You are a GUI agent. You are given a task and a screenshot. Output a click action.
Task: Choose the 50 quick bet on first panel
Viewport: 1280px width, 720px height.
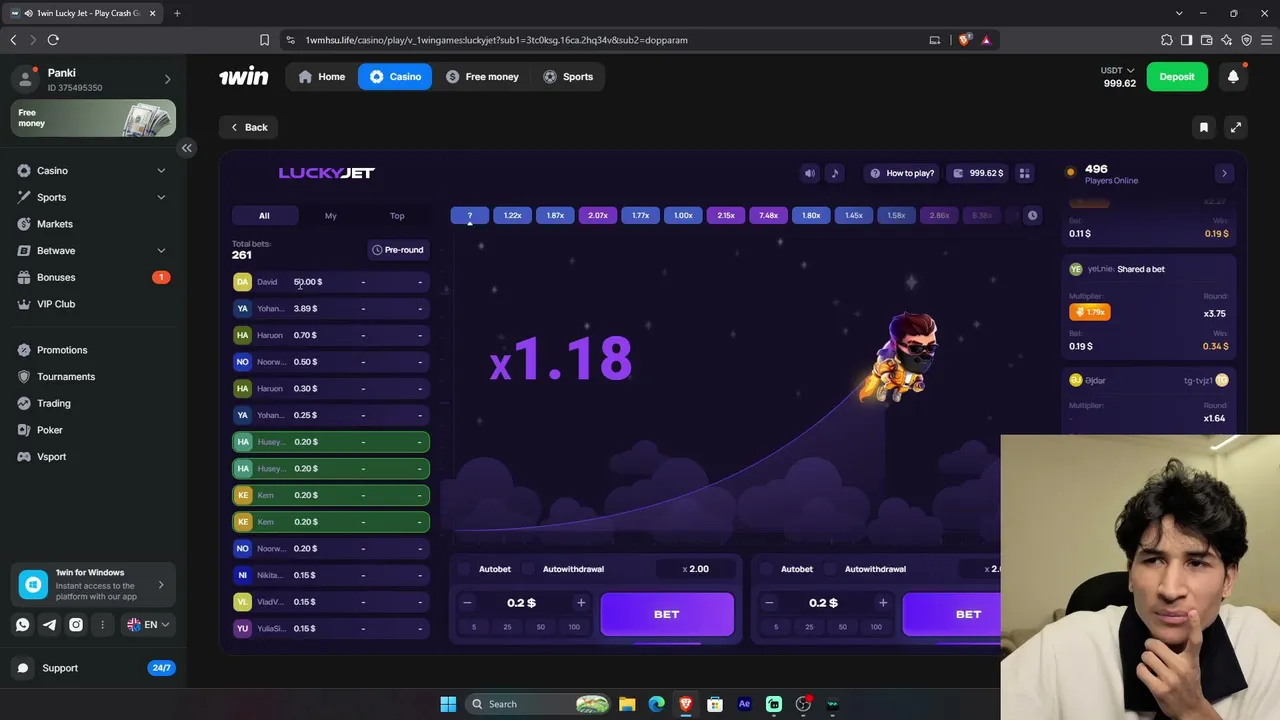point(541,627)
